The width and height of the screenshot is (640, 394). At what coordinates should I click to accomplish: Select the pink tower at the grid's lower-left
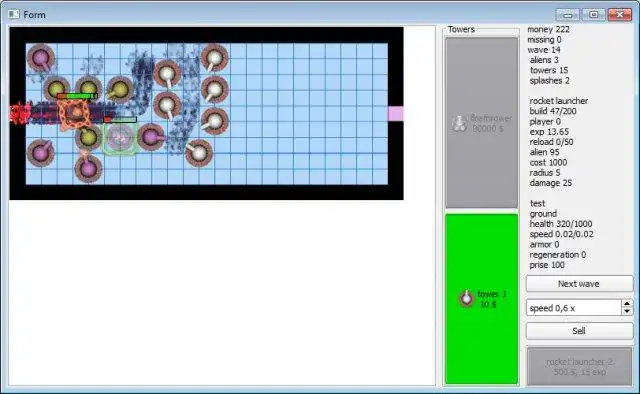[41, 153]
